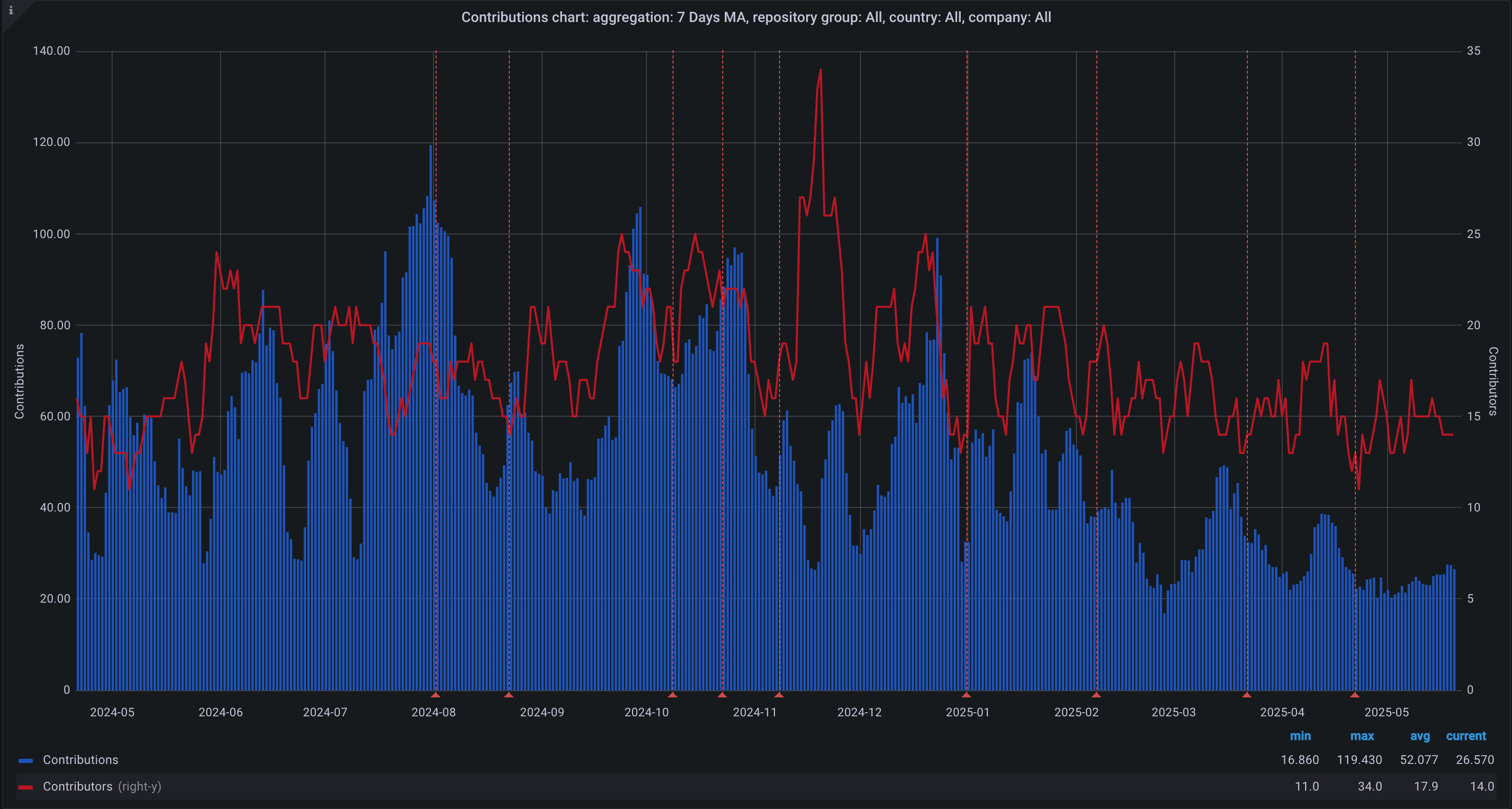Screen dimensions: 1512x809
Task: Click the annotation triangle just after the 2025-02 label
Action: coord(1096,694)
